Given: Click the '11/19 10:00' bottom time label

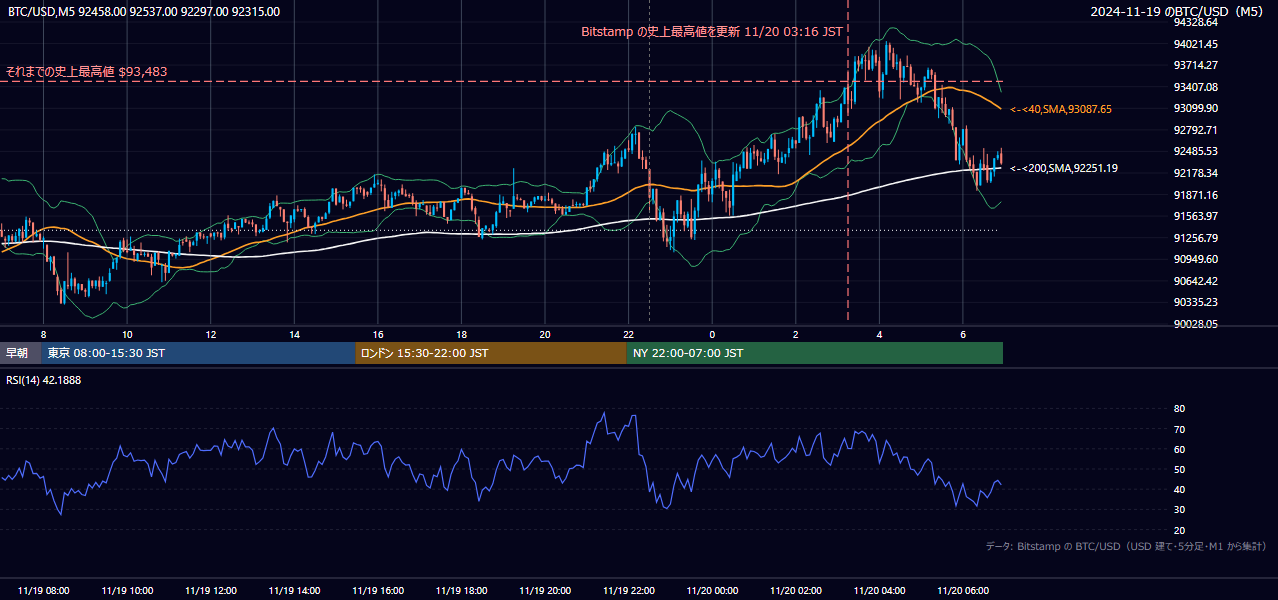Looking at the screenshot, I should 127,591.
